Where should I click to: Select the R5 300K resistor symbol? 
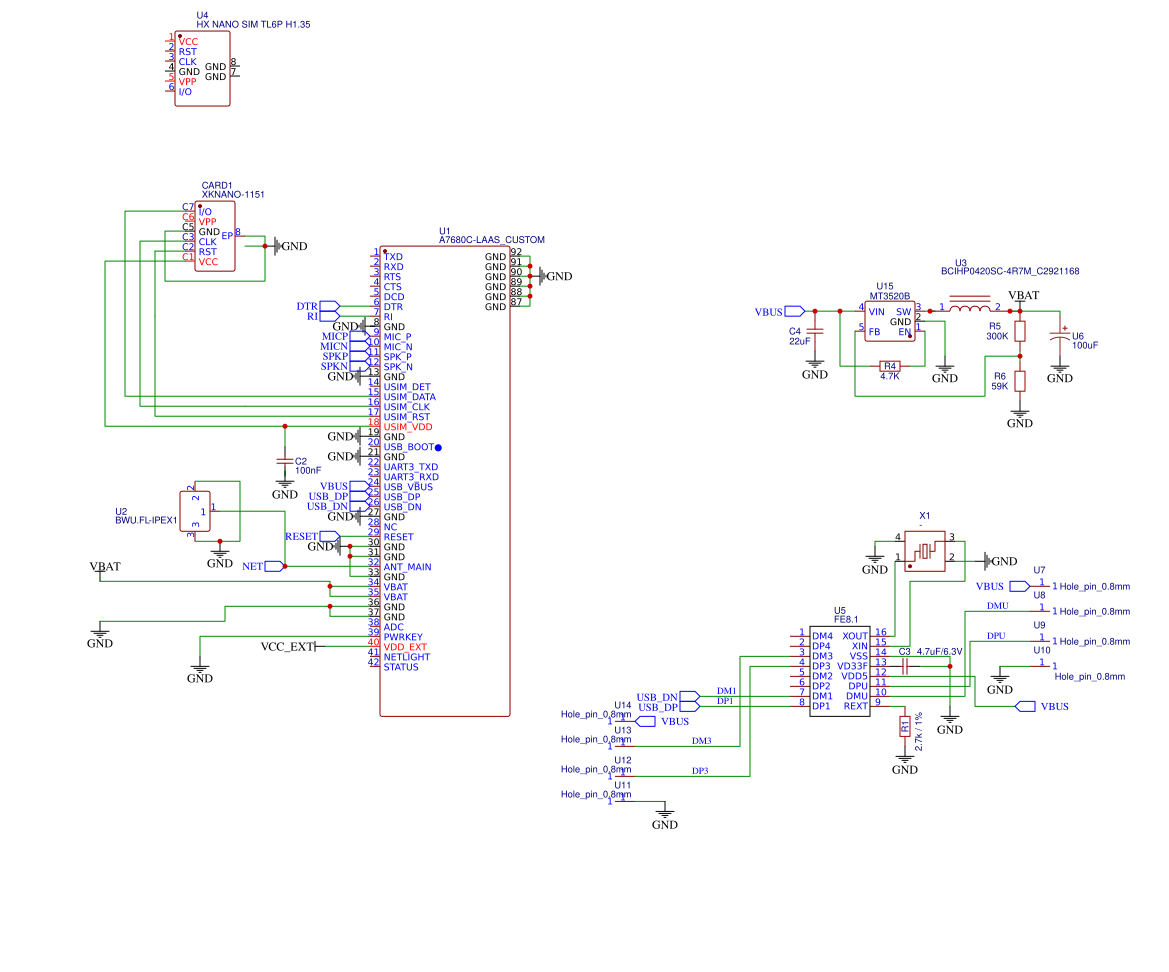pos(1020,331)
